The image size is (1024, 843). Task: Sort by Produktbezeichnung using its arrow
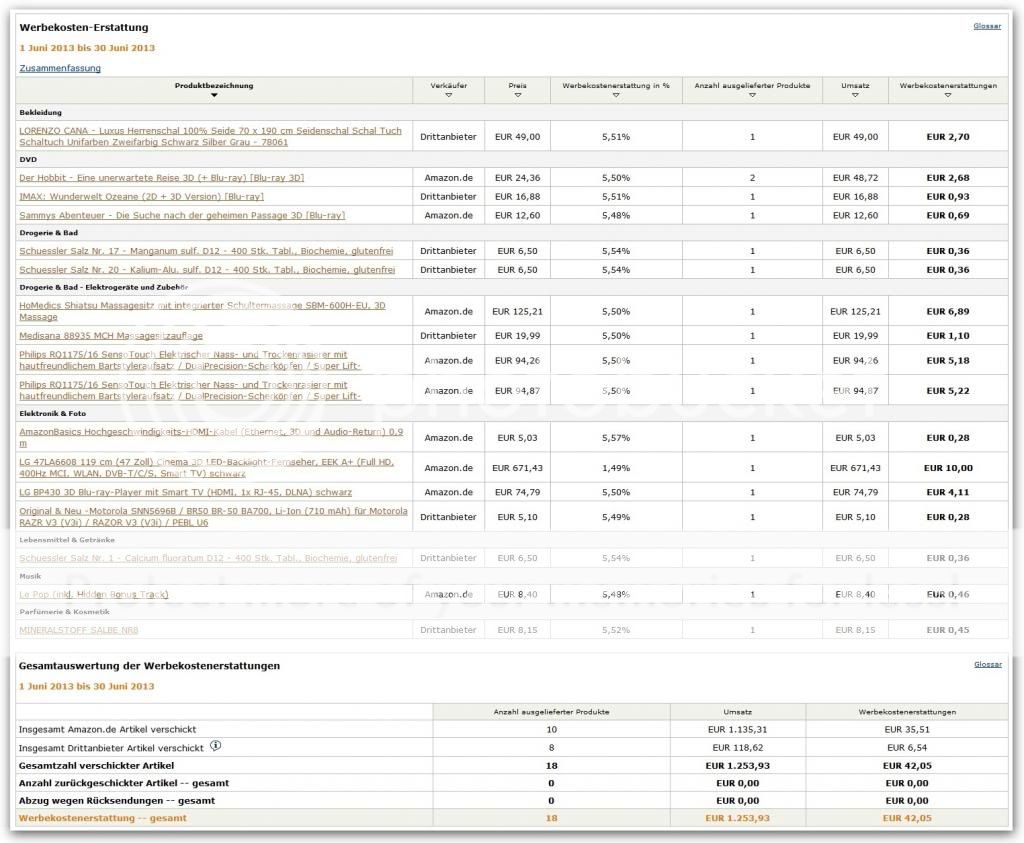click(214, 95)
